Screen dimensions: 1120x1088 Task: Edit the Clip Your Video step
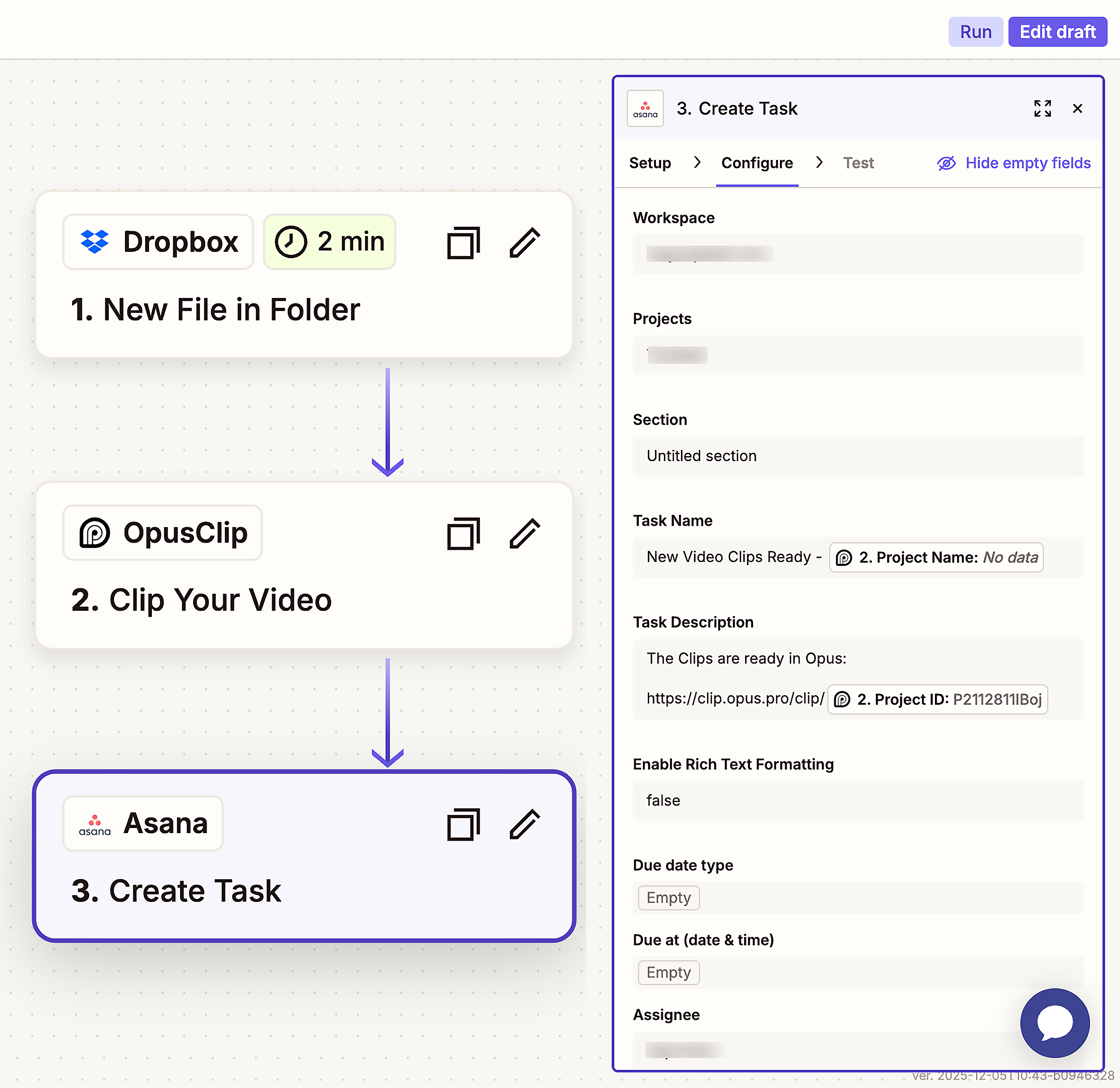pyautogui.click(x=525, y=533)
